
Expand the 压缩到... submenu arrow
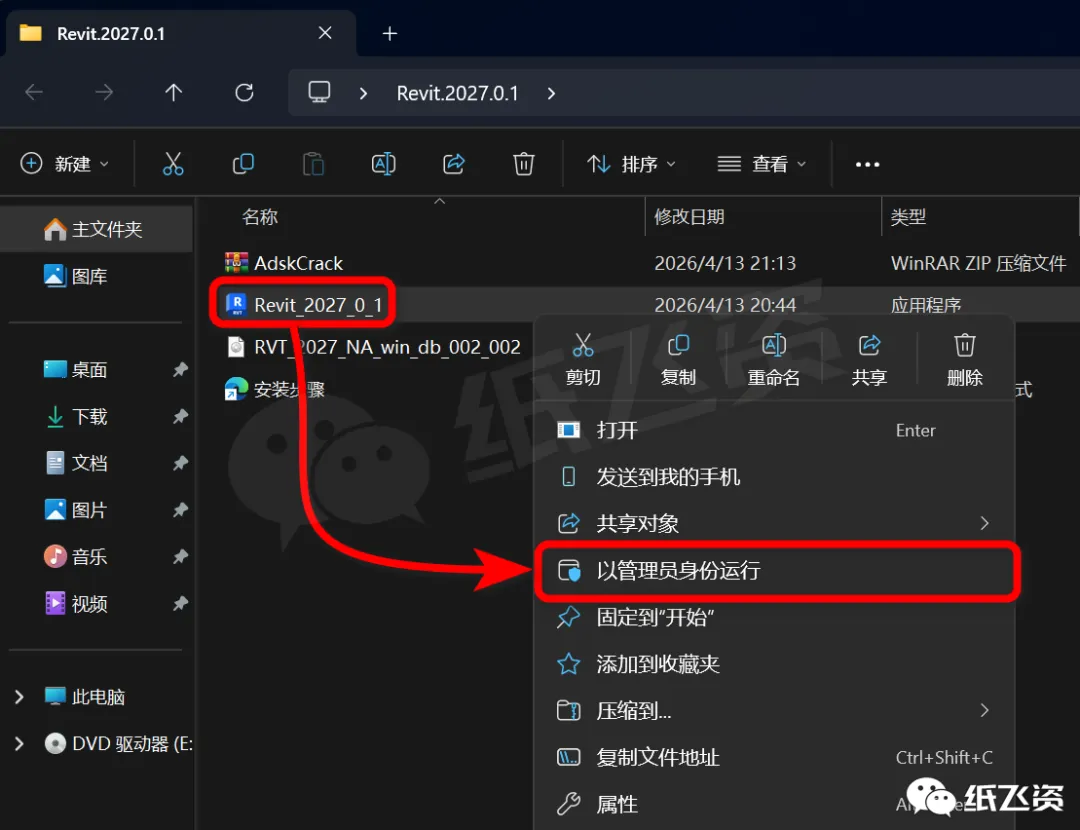click(985, 710)
